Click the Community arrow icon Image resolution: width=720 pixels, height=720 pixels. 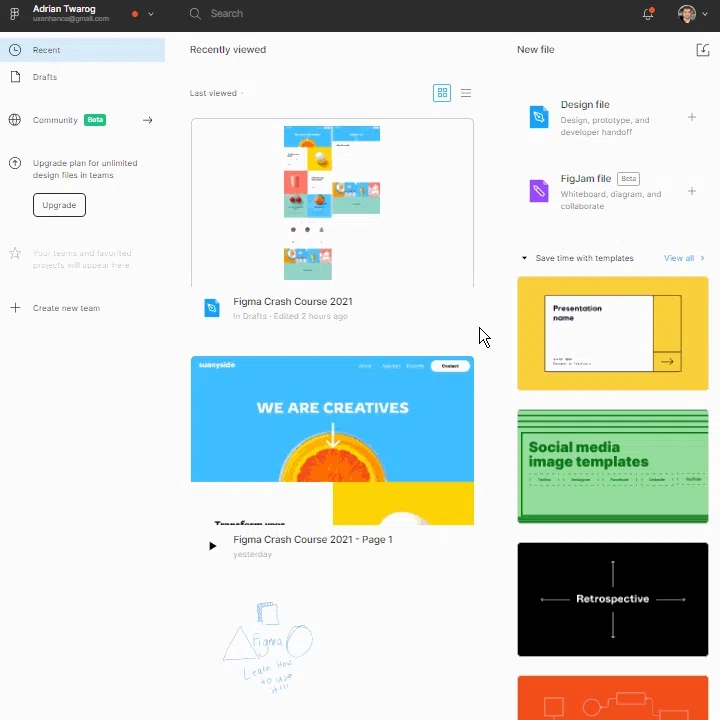click(x=147, y=120)
